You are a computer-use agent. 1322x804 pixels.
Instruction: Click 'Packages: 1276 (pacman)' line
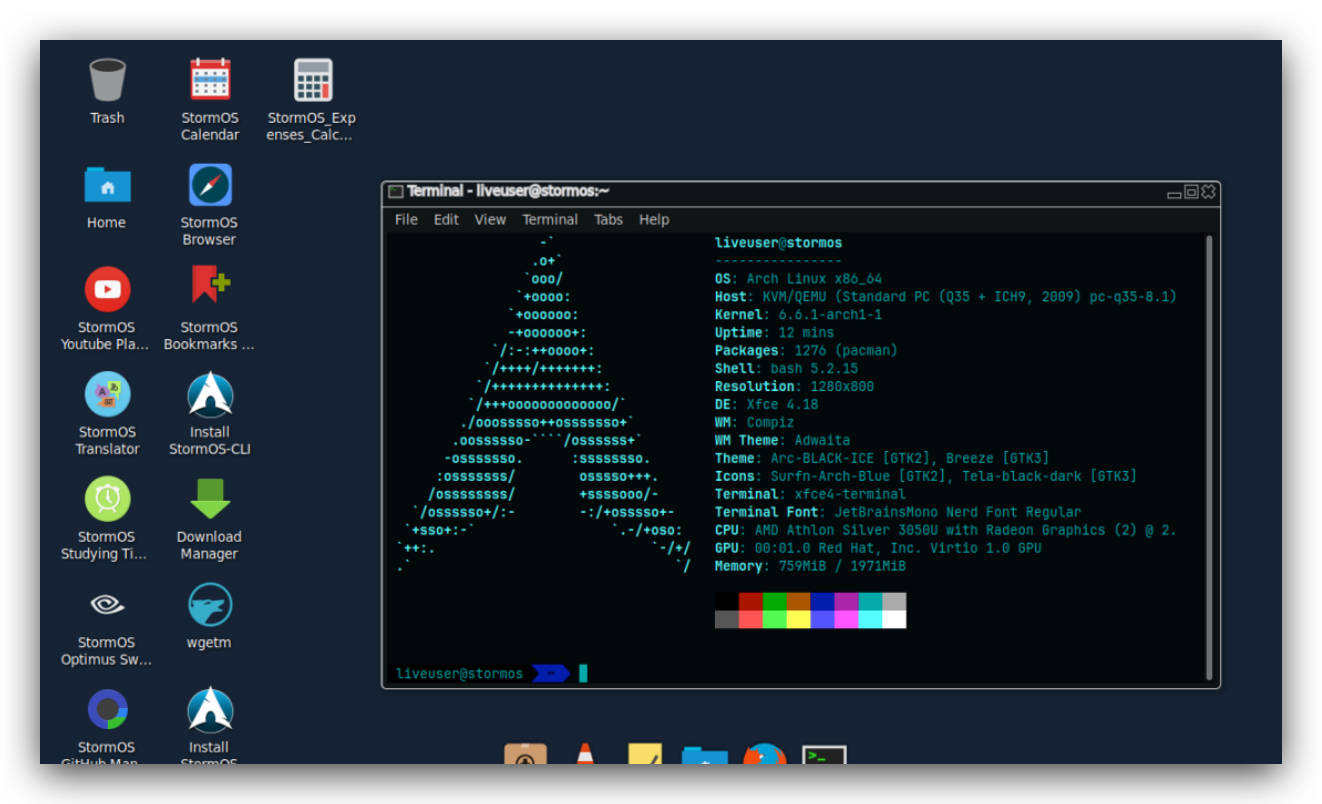(806, 351)
